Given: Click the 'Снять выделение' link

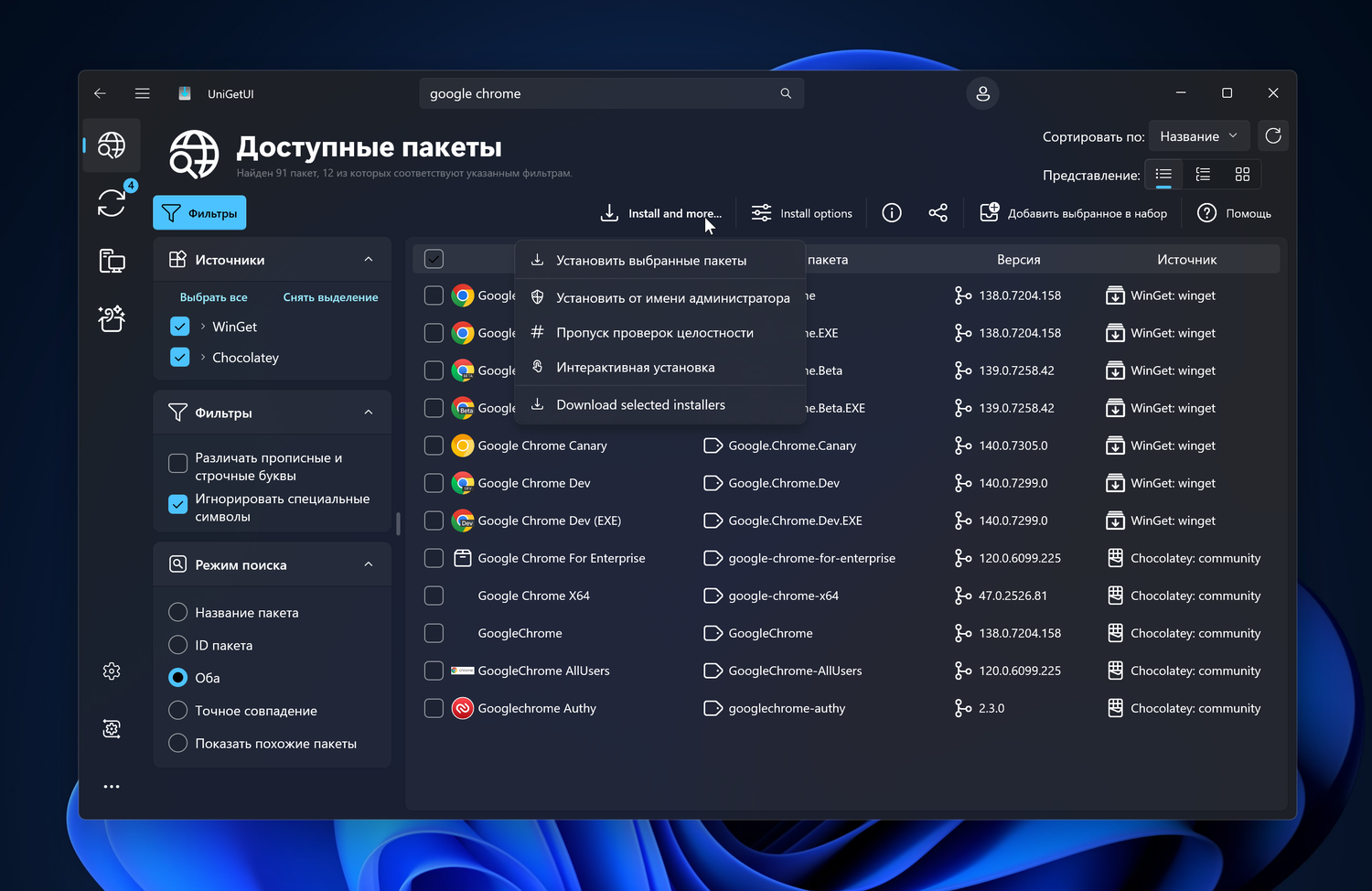Looking at the screenshot, I should click(331, 297).
